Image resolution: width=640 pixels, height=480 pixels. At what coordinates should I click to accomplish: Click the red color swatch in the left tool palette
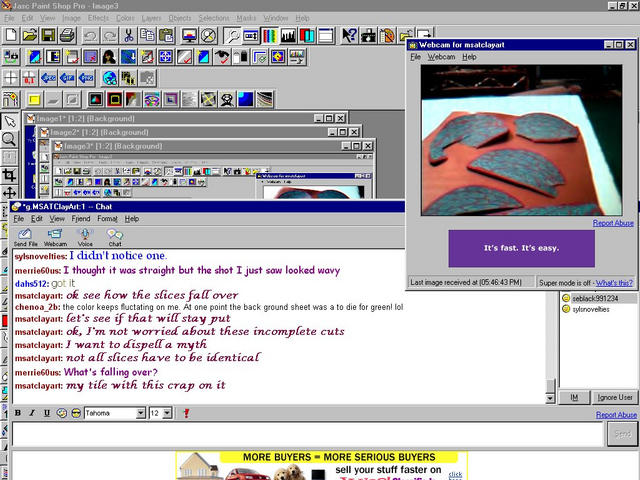click(4, 320)
